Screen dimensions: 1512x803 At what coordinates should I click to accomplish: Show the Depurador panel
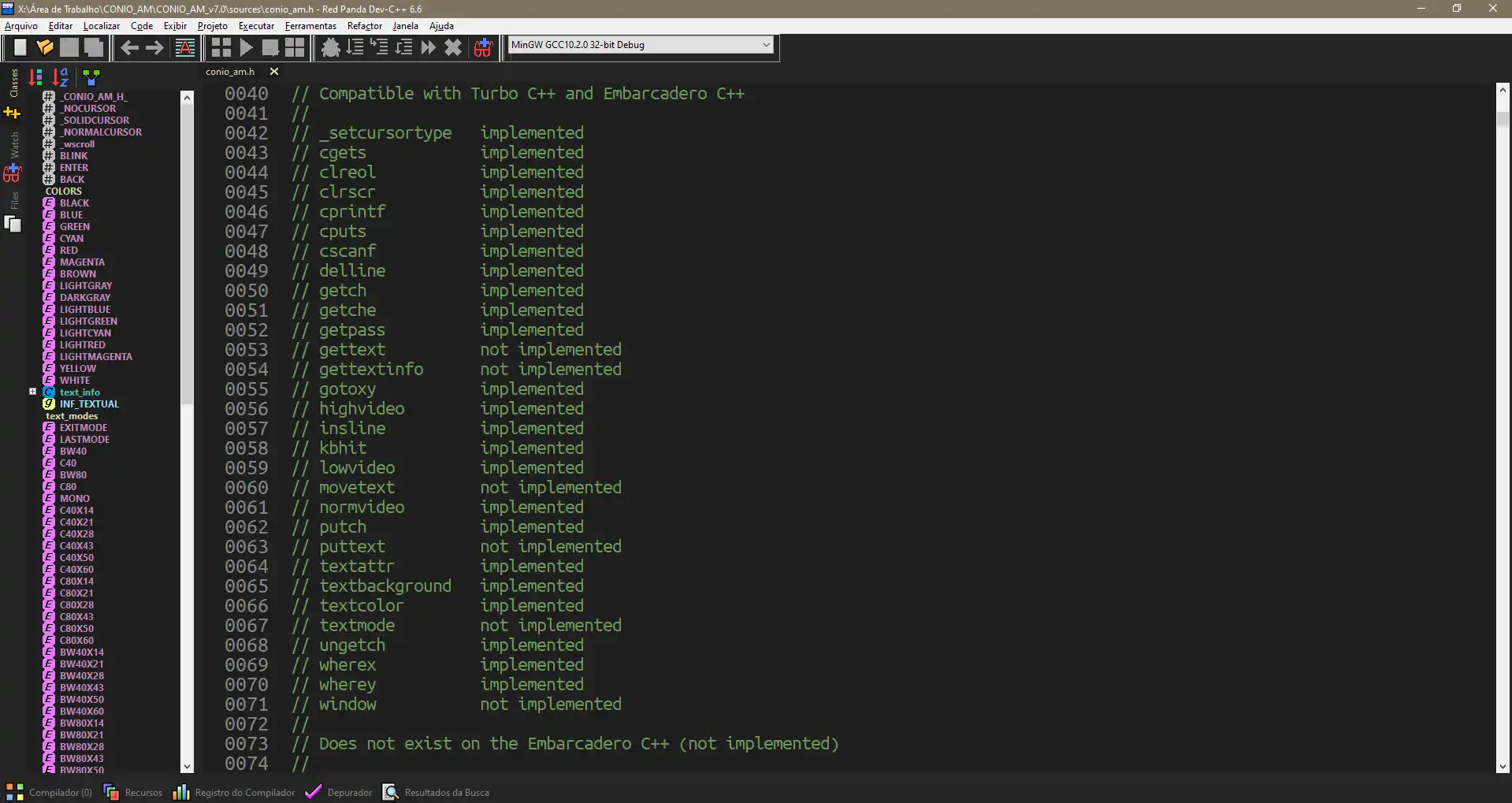339,792
